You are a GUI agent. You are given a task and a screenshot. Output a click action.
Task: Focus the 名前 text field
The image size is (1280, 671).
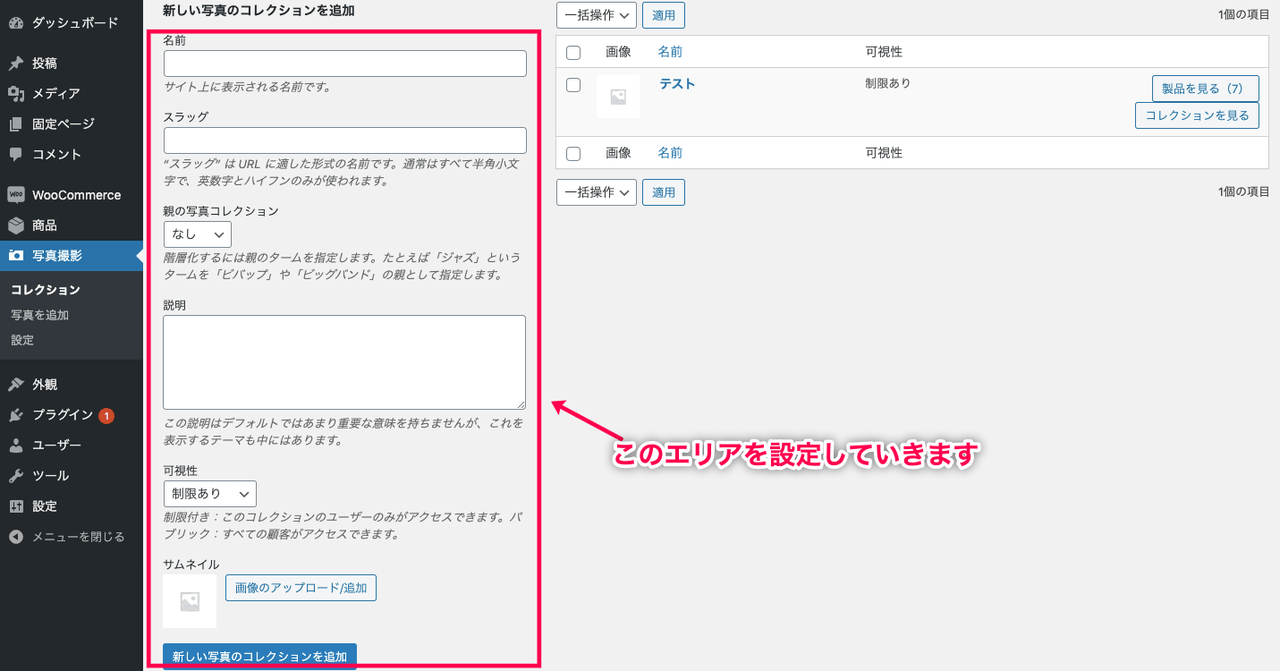pos(345,63)
